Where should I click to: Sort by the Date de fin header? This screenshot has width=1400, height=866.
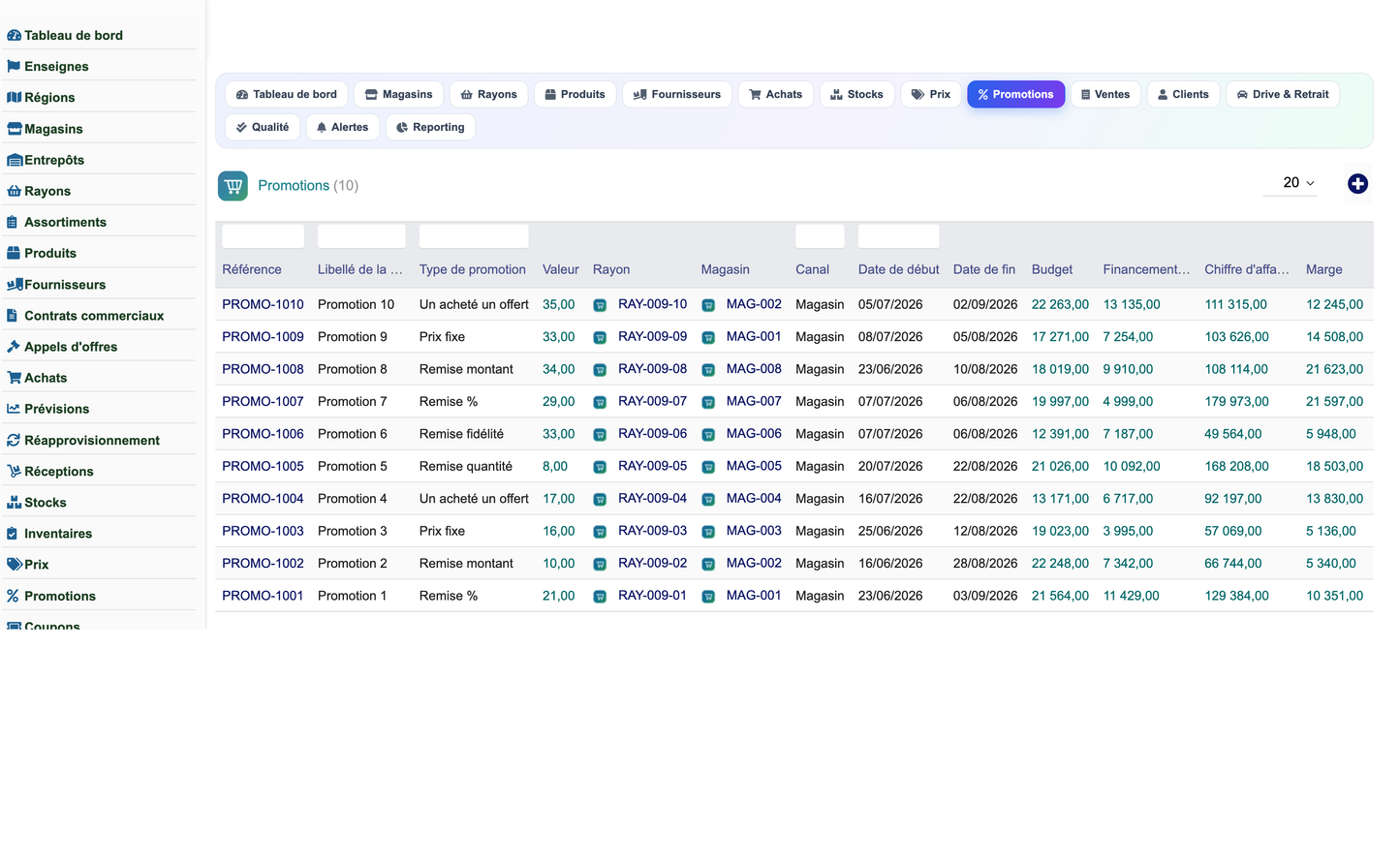tap(984, 270)
